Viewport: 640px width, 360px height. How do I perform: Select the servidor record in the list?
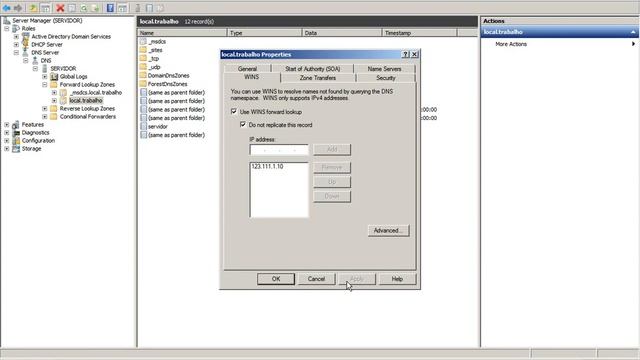[x=158, y=126]
